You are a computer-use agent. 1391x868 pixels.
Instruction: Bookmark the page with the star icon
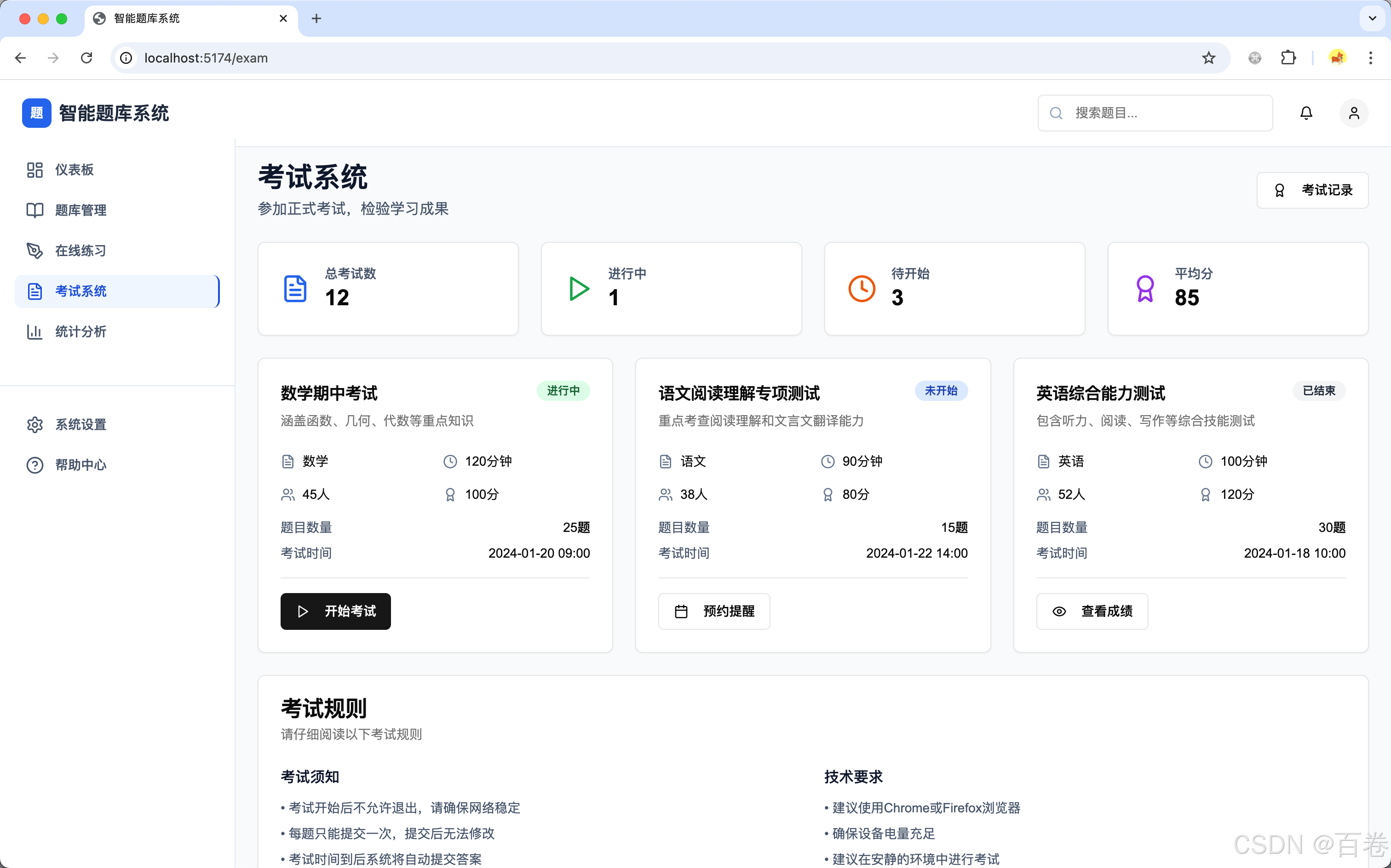point(1208,57)
